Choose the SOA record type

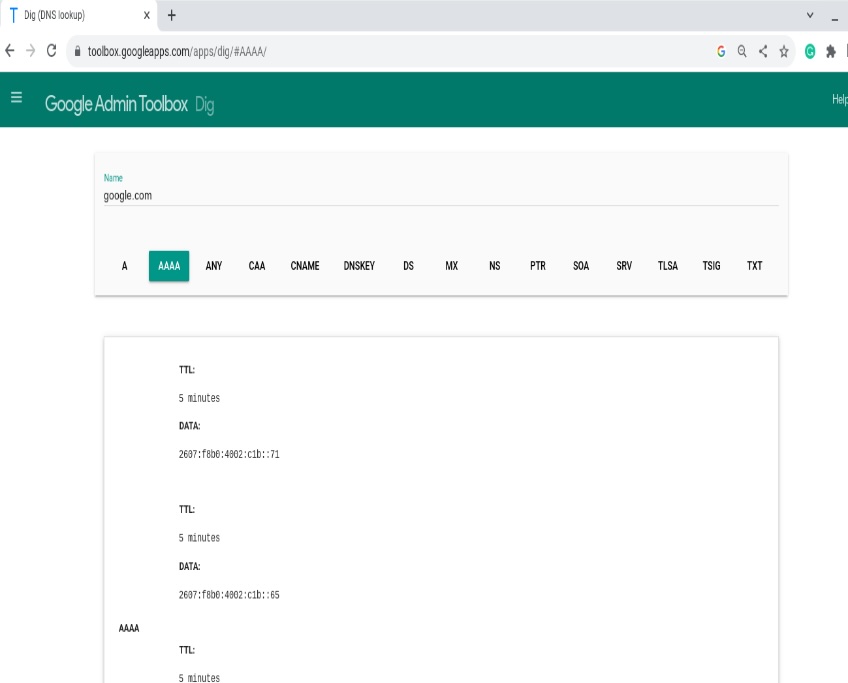pos(581,266)
